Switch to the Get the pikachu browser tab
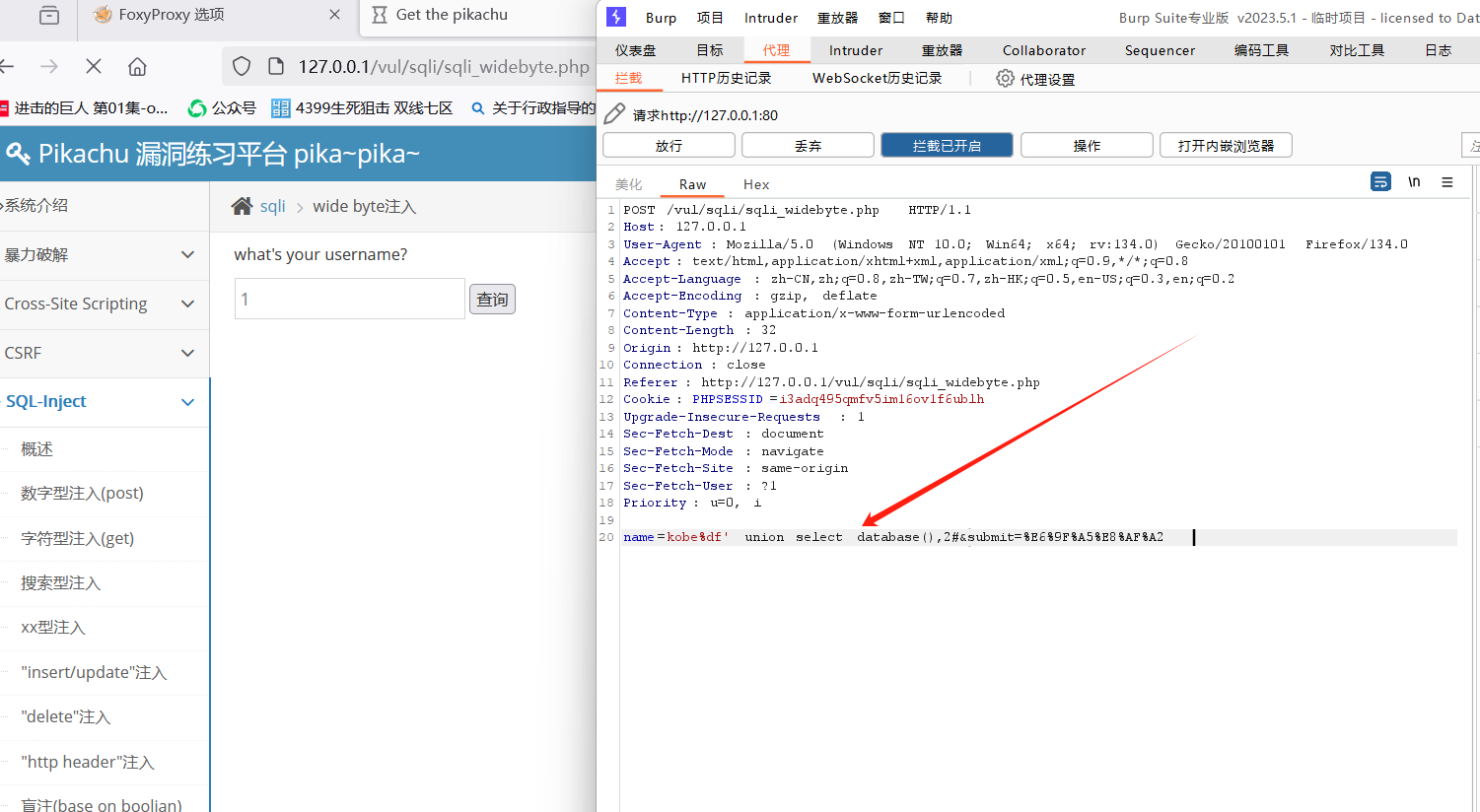 (x=479, y=15)
